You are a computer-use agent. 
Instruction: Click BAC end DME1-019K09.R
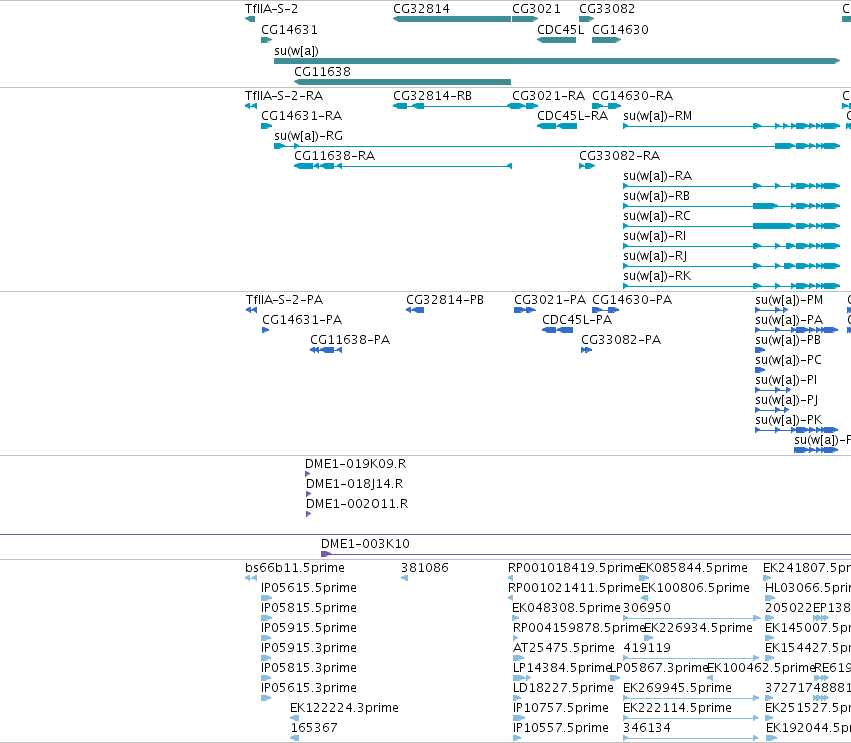pyautogui.click(x=355, y=464)
